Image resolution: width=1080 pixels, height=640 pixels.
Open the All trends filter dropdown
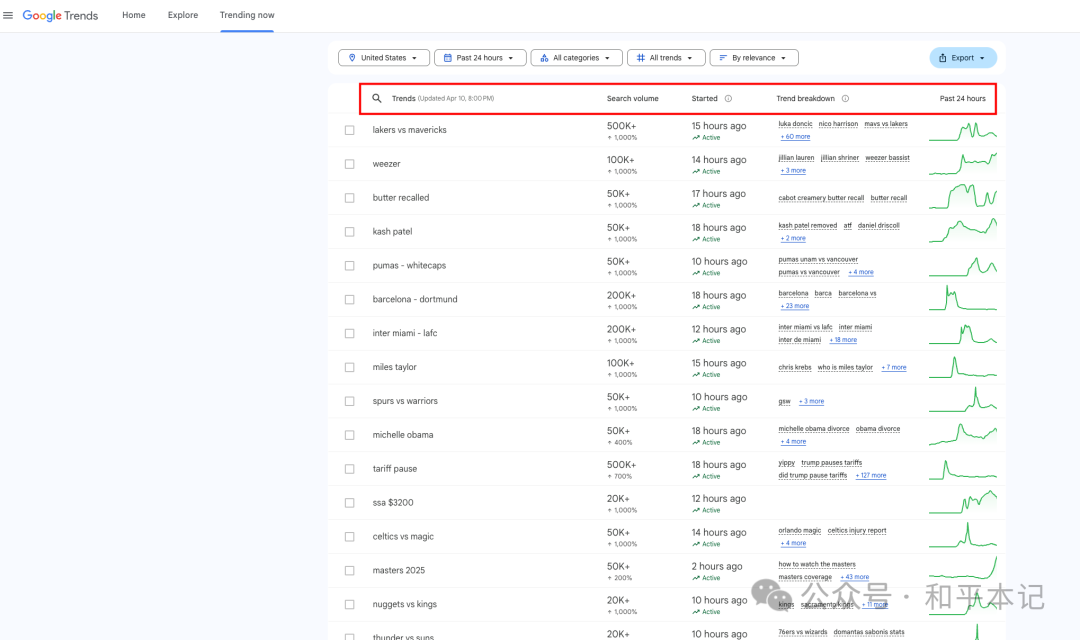pos(666,58)
